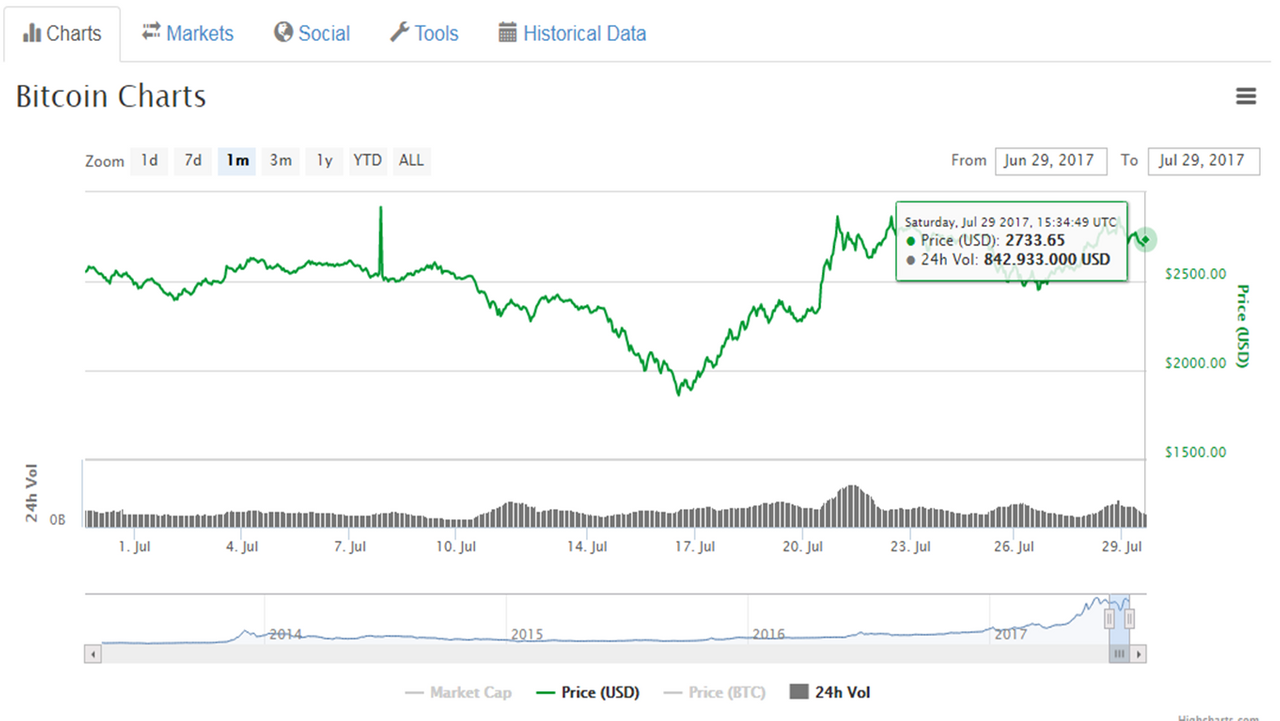Set zoom range to 7d
Image resolution: width=1280 pixels, height=721 pixels.
pyautogui.click(x=193, y=160)
